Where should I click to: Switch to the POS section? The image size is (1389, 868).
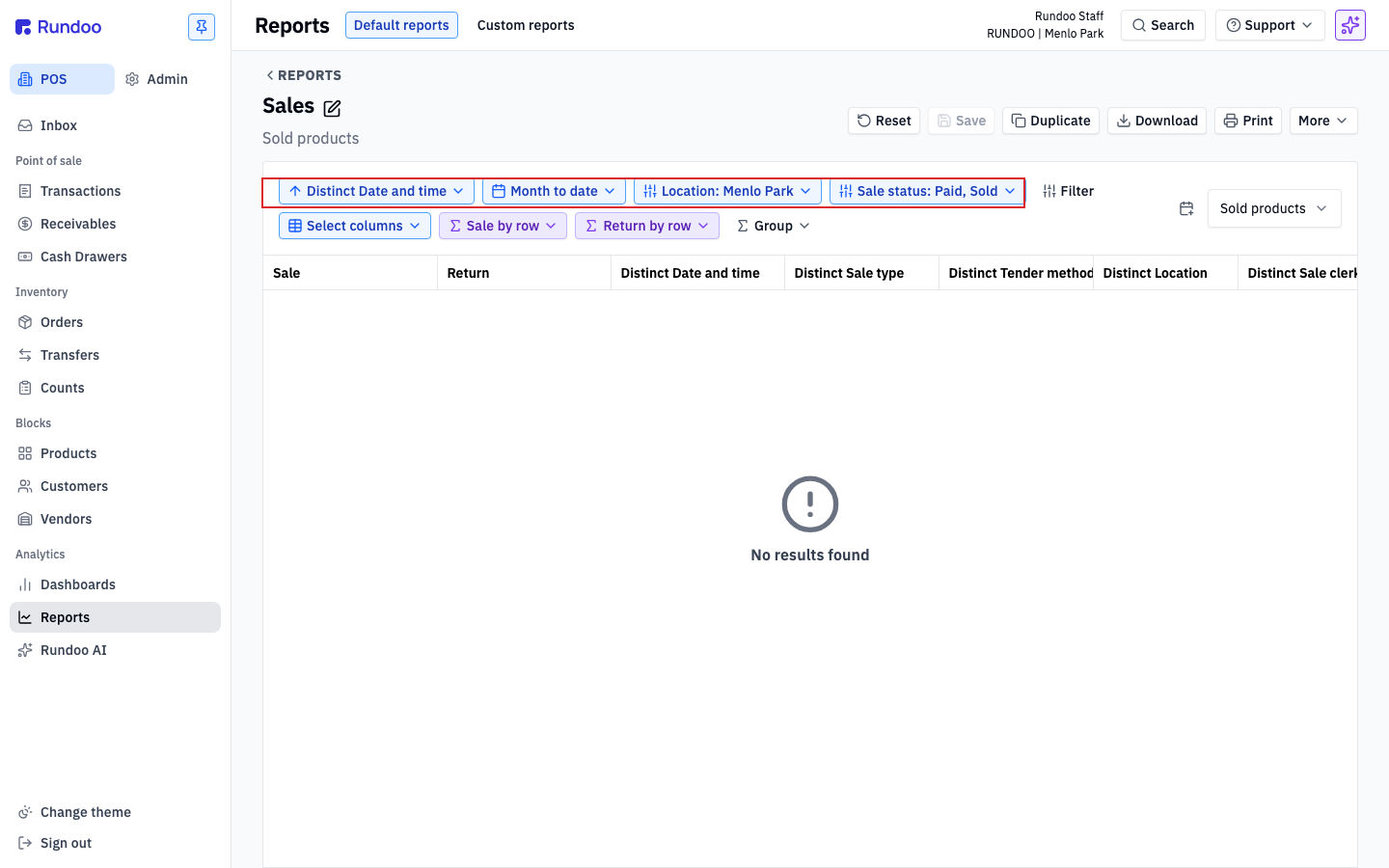coord(62,79)
